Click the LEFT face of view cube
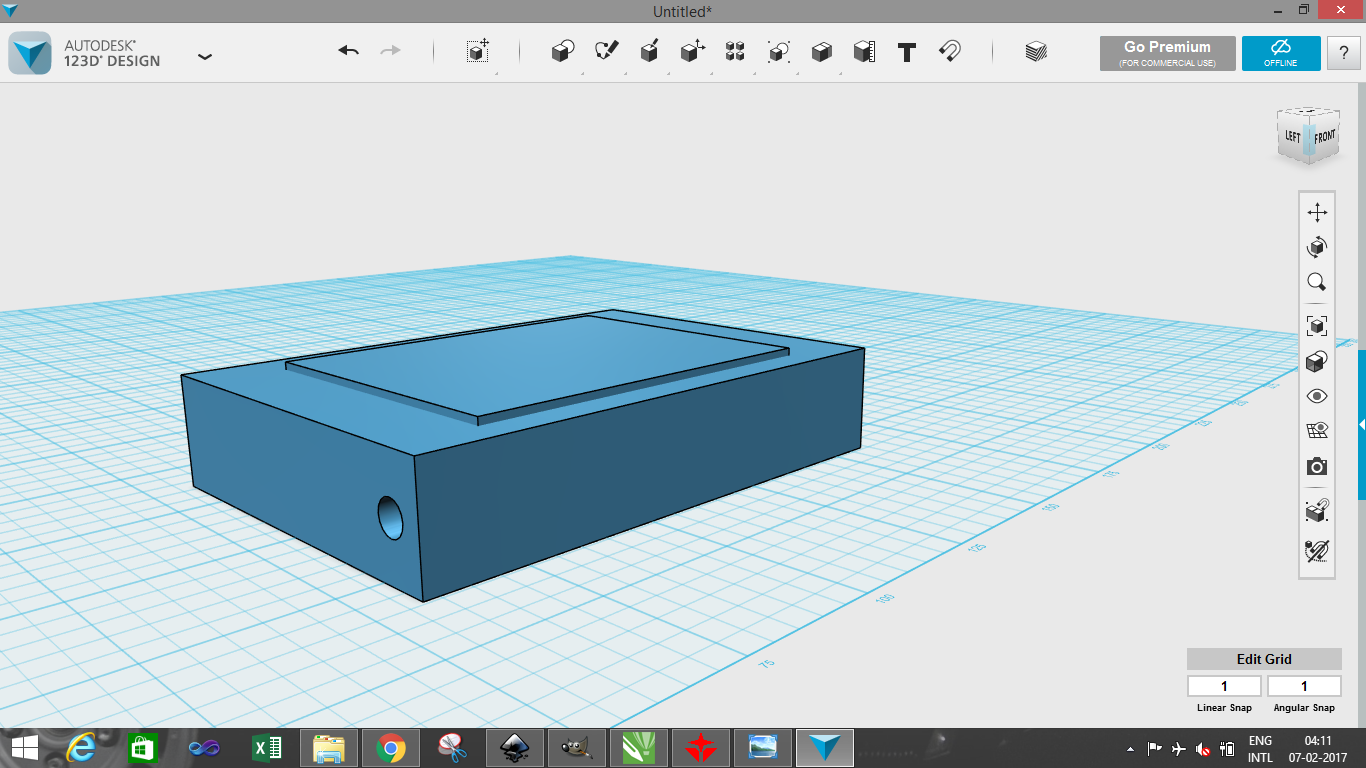The height and width of the screenshot is (768, 1366). tap(1292, 137)
